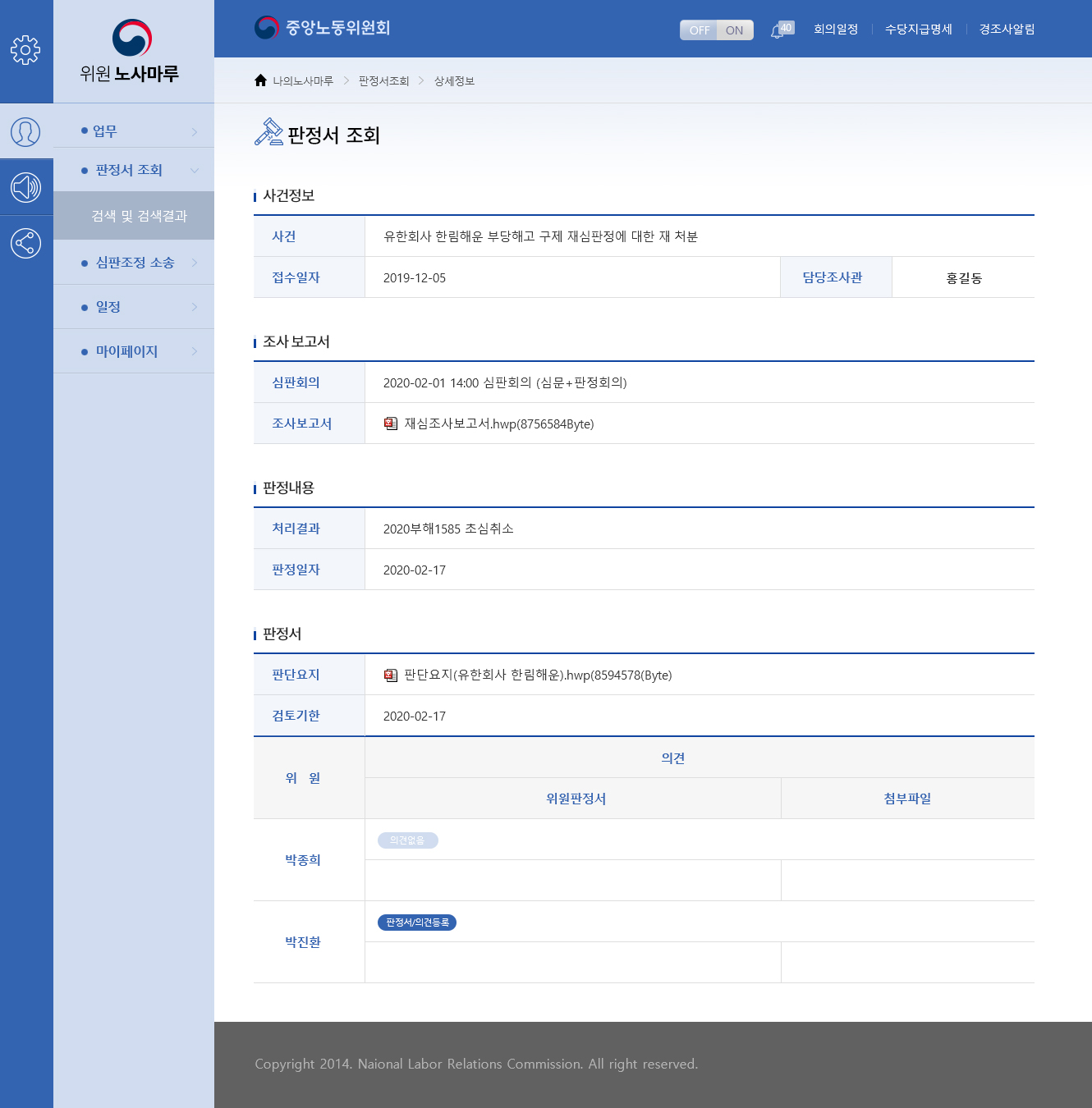Screen dimensions: 1092x1108
Task: Click the 판정일자 value 2020-02-17
Action: tap(415, 570)
